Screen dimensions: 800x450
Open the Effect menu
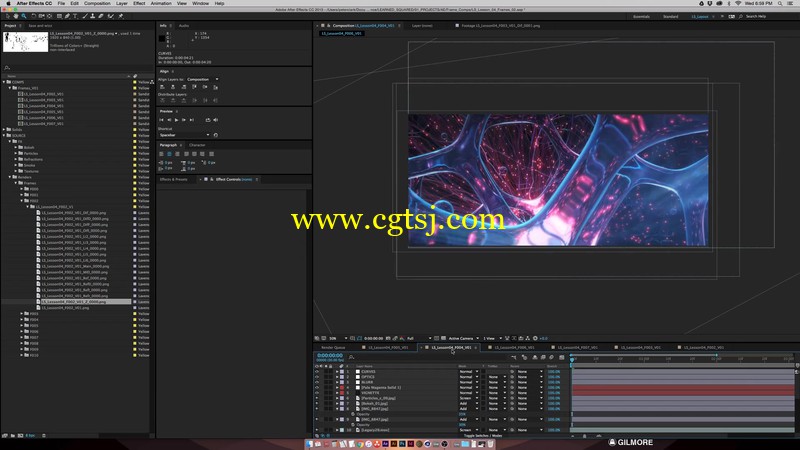coord(139,4)
